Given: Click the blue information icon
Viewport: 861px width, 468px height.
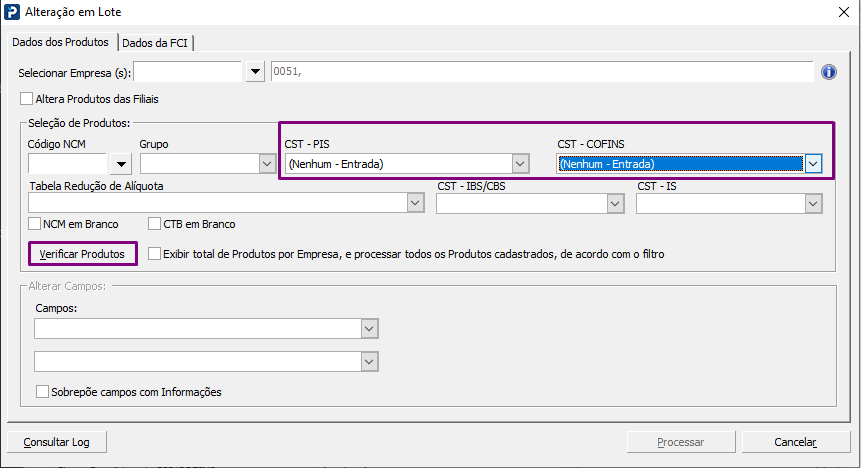Looking at the screenshot, I should click(828, 72).
